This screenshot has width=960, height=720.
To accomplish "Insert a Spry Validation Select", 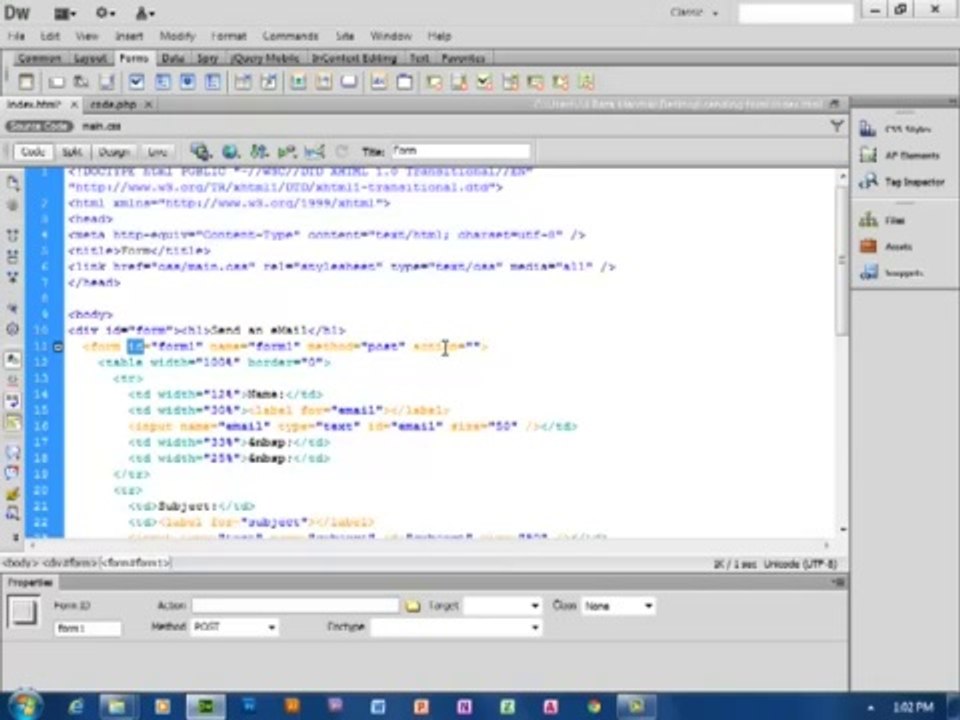I will (x=510, y=81).
